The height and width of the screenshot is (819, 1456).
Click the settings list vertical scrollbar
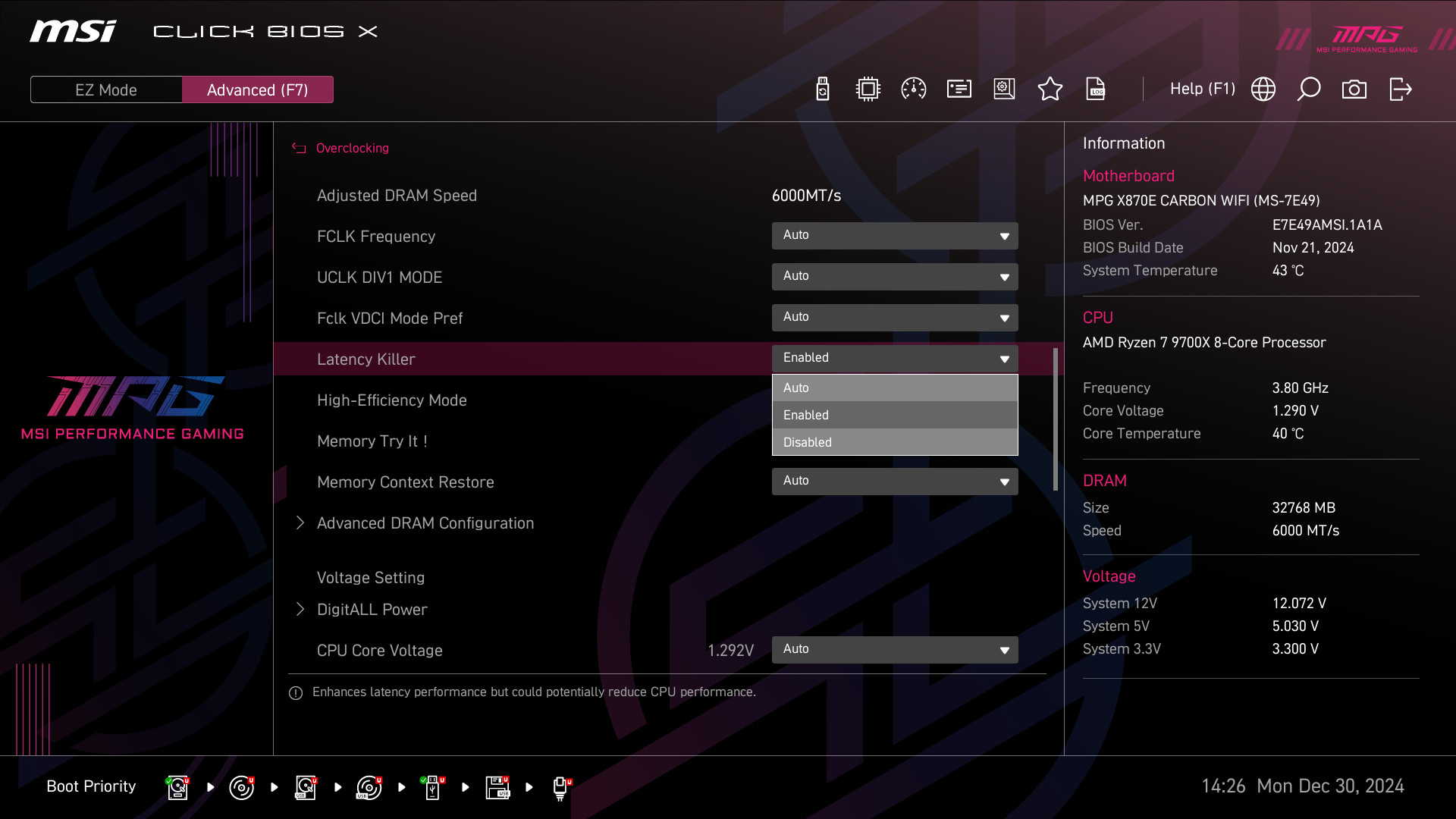pos(1055,419)
